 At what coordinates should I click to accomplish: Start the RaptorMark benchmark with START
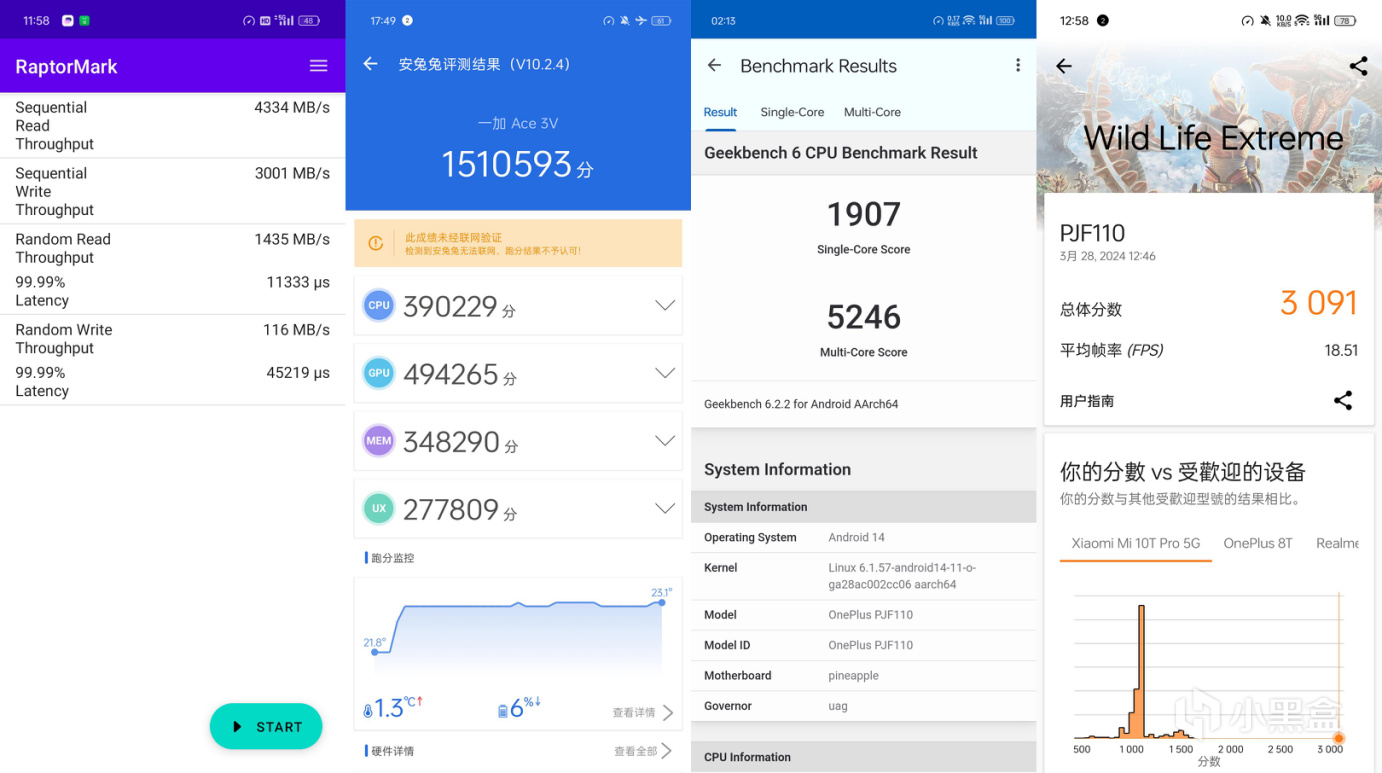point(266,727)
